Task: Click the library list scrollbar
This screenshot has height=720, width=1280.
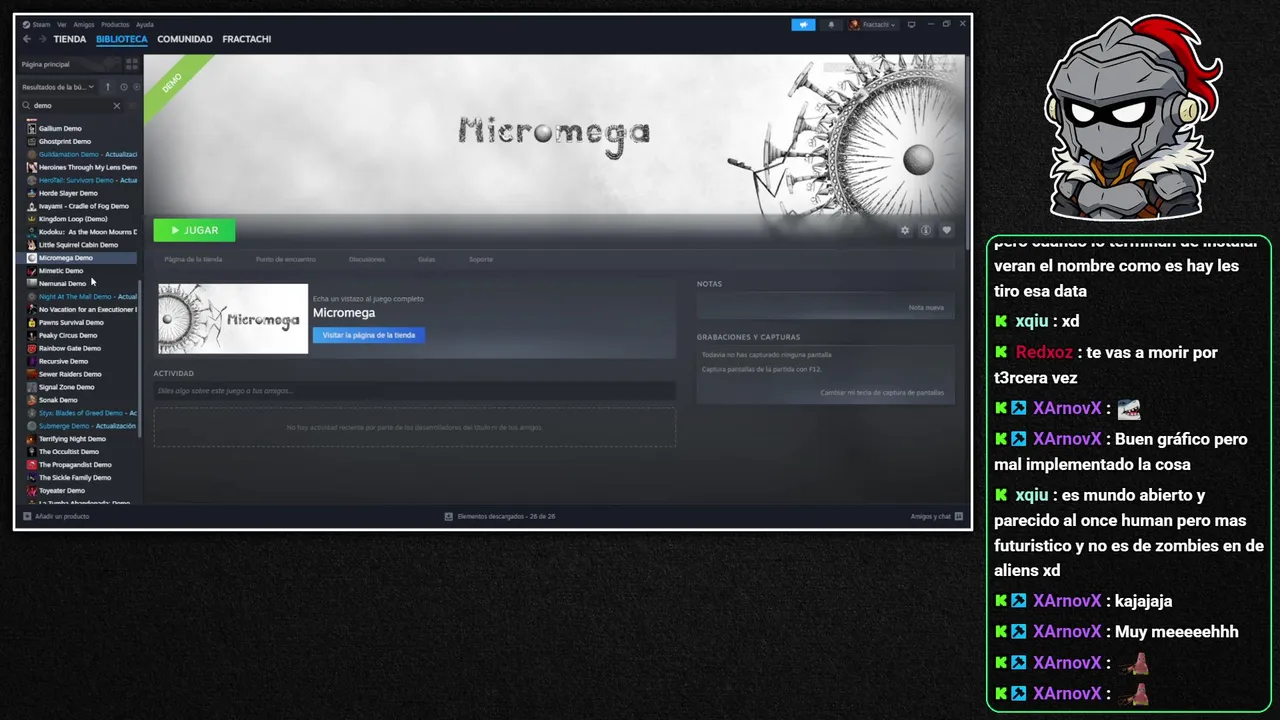Action: coord(140,358)
